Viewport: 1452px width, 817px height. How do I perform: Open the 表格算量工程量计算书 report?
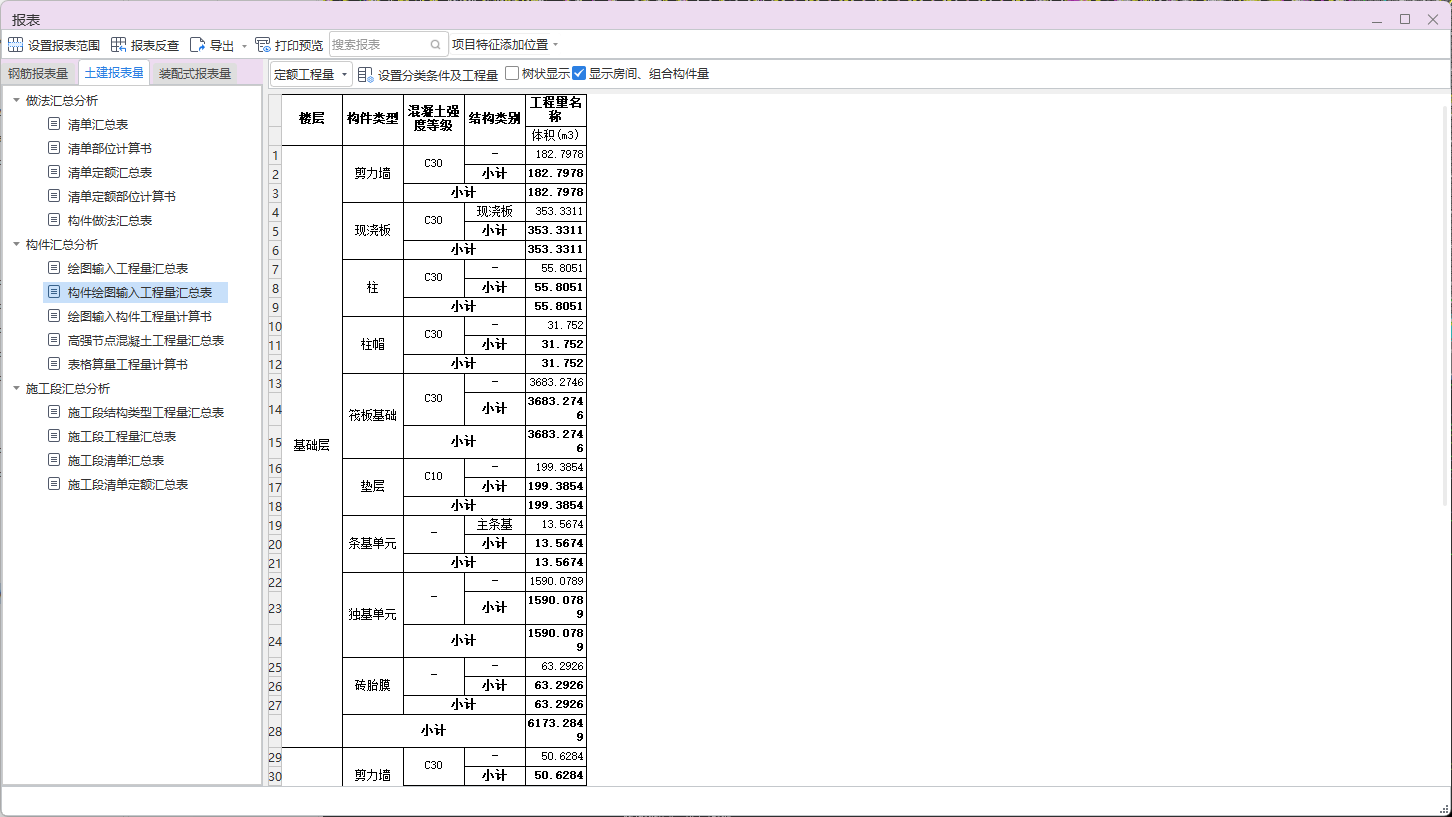128,364
